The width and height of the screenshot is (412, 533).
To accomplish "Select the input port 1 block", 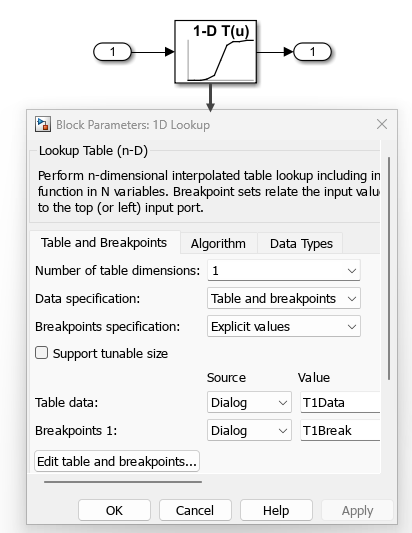I will click(x=112, y=52).
